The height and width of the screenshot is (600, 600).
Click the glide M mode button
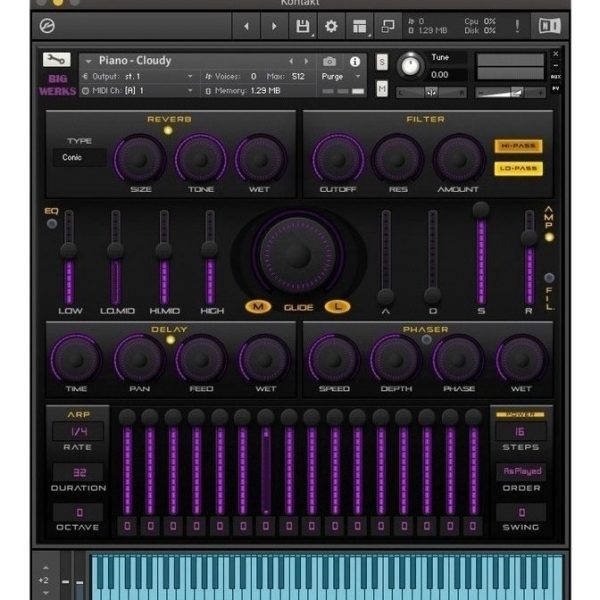tap(258, 307)
